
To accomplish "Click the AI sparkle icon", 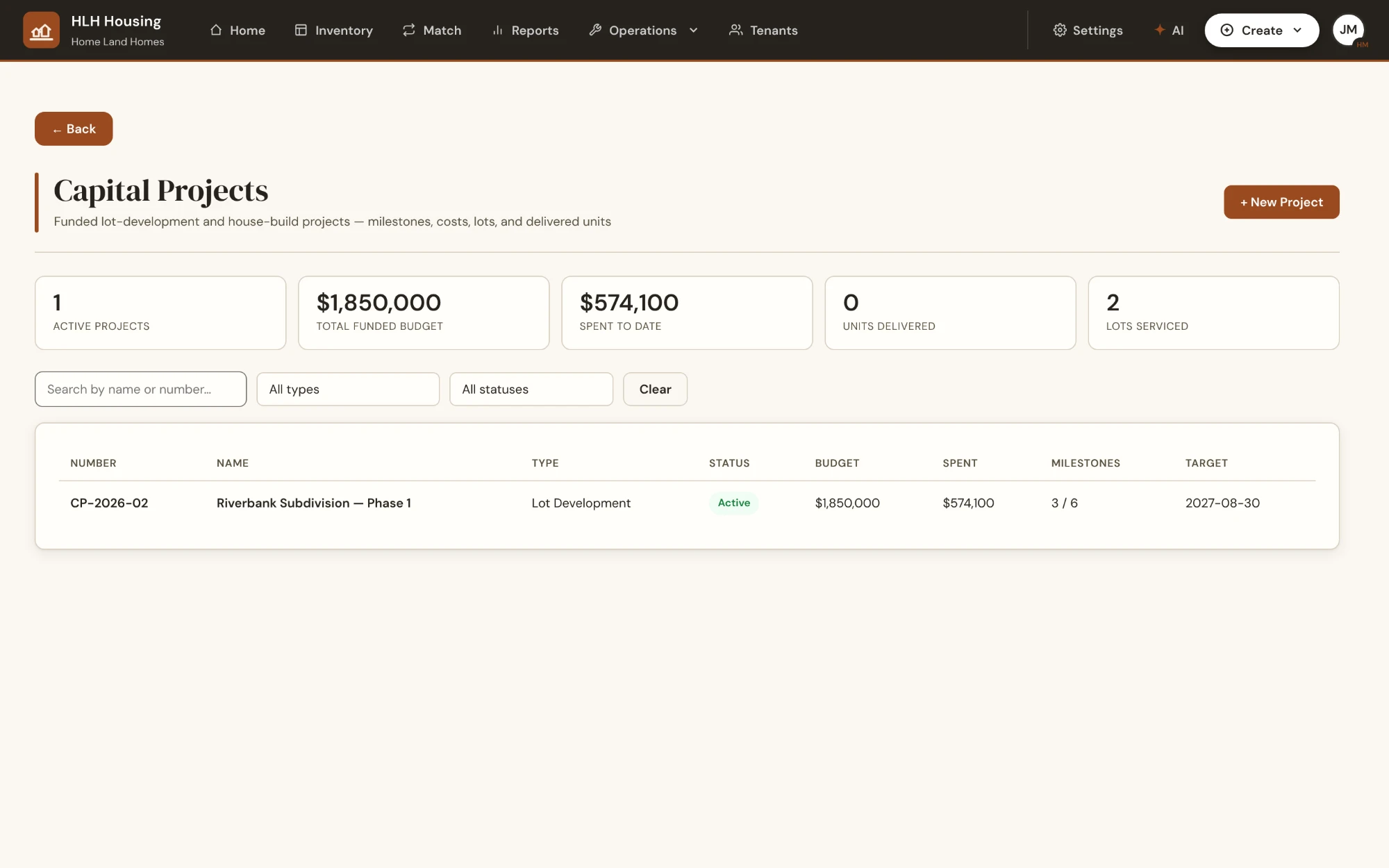I will click(1160, 30).
